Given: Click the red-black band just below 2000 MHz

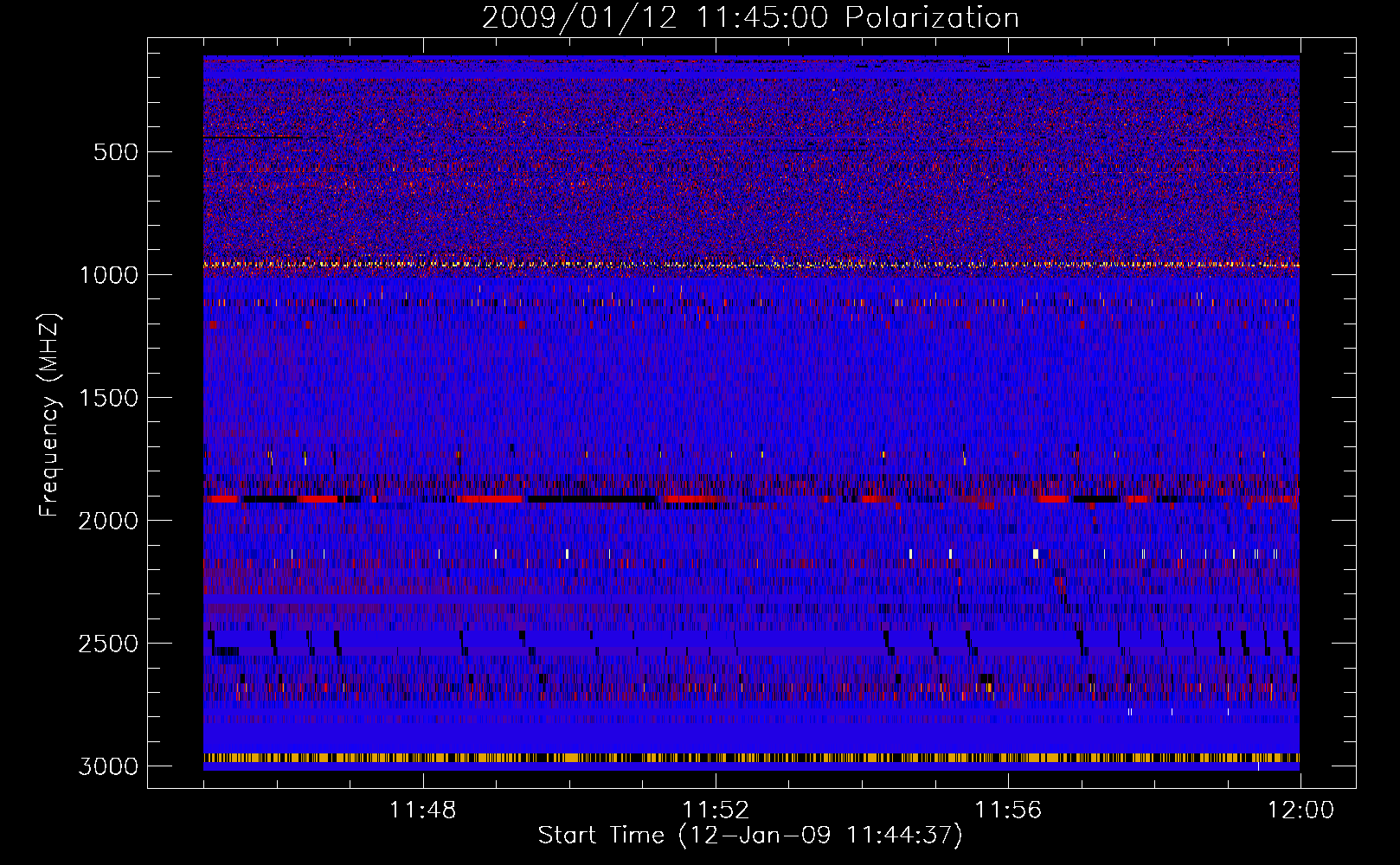Looking at the screenshot, I should 751,499.
